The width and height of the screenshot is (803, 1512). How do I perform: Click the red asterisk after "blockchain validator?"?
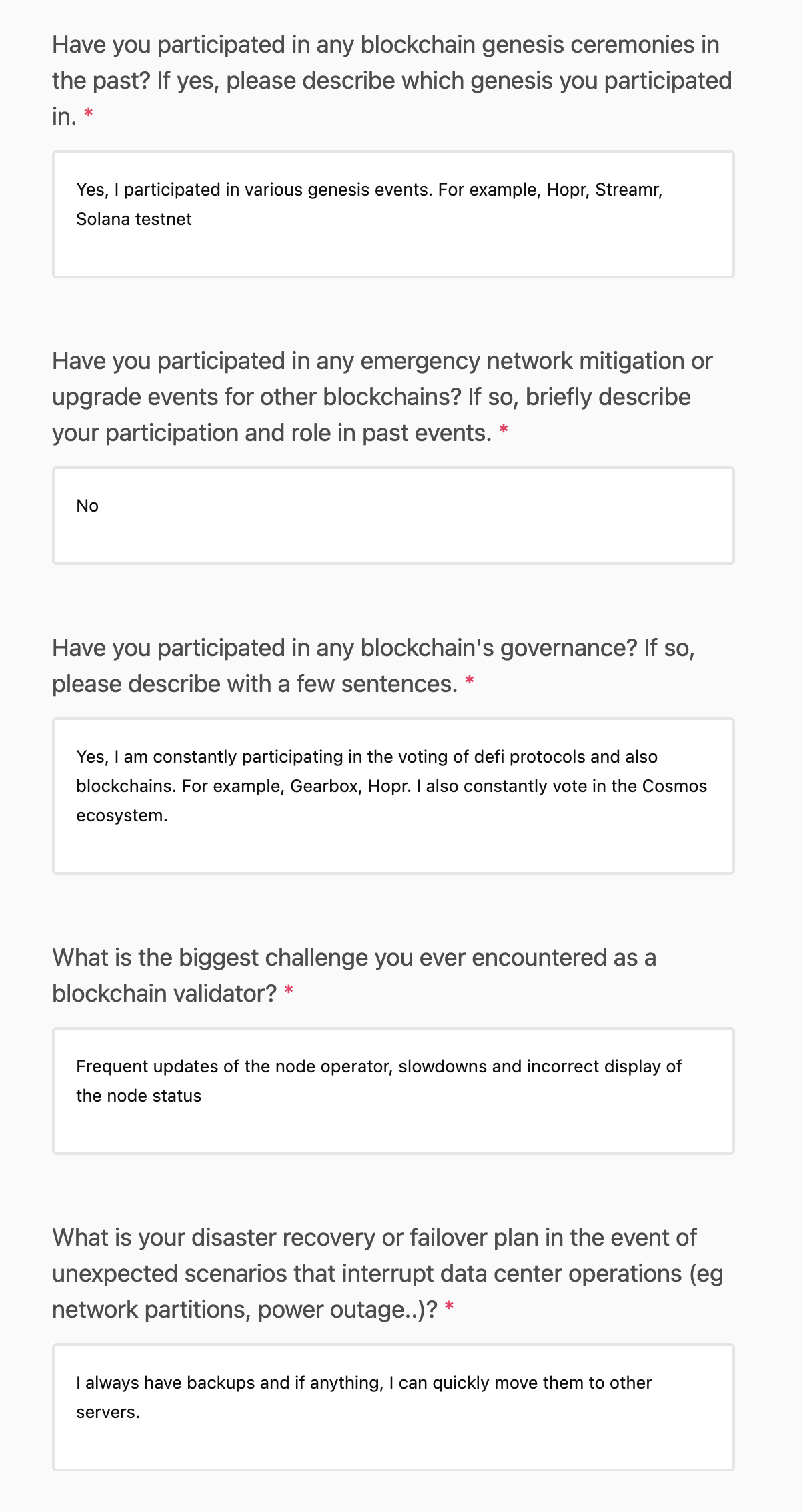pyautogui.click(x=289, y=992)
